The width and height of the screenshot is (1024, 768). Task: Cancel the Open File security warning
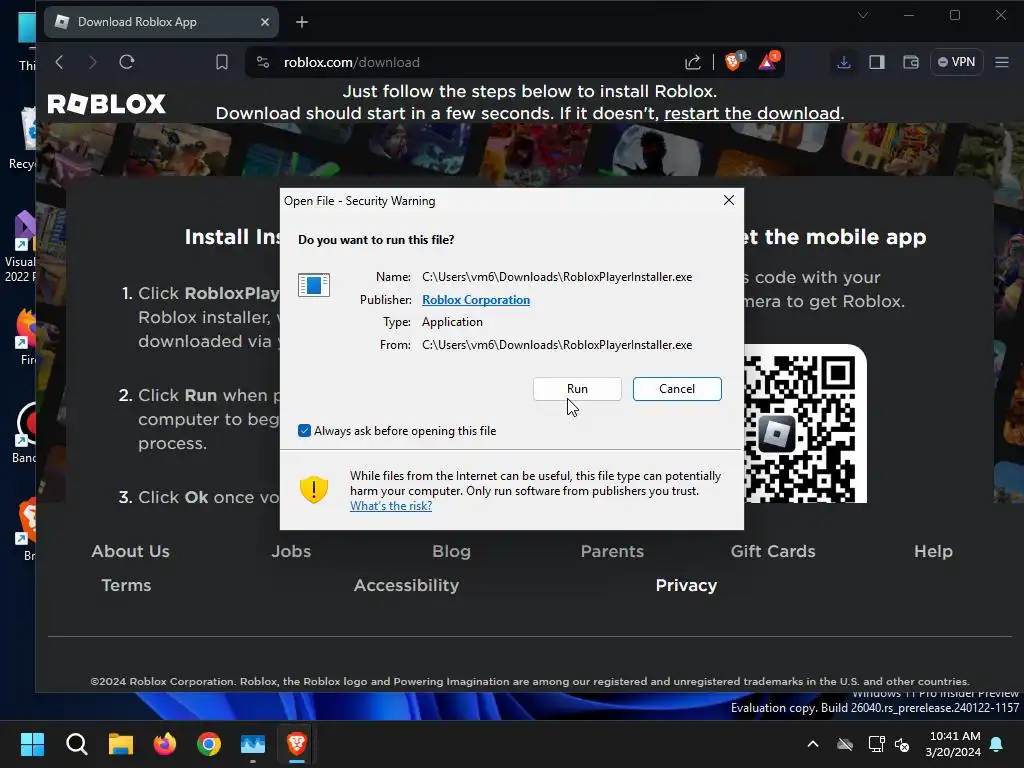677,389
